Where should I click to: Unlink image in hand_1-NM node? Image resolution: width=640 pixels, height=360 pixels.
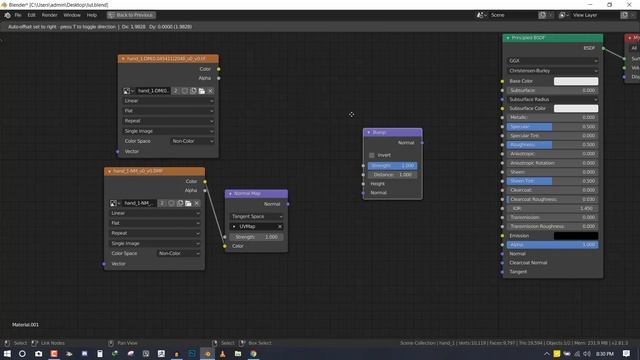197,203
